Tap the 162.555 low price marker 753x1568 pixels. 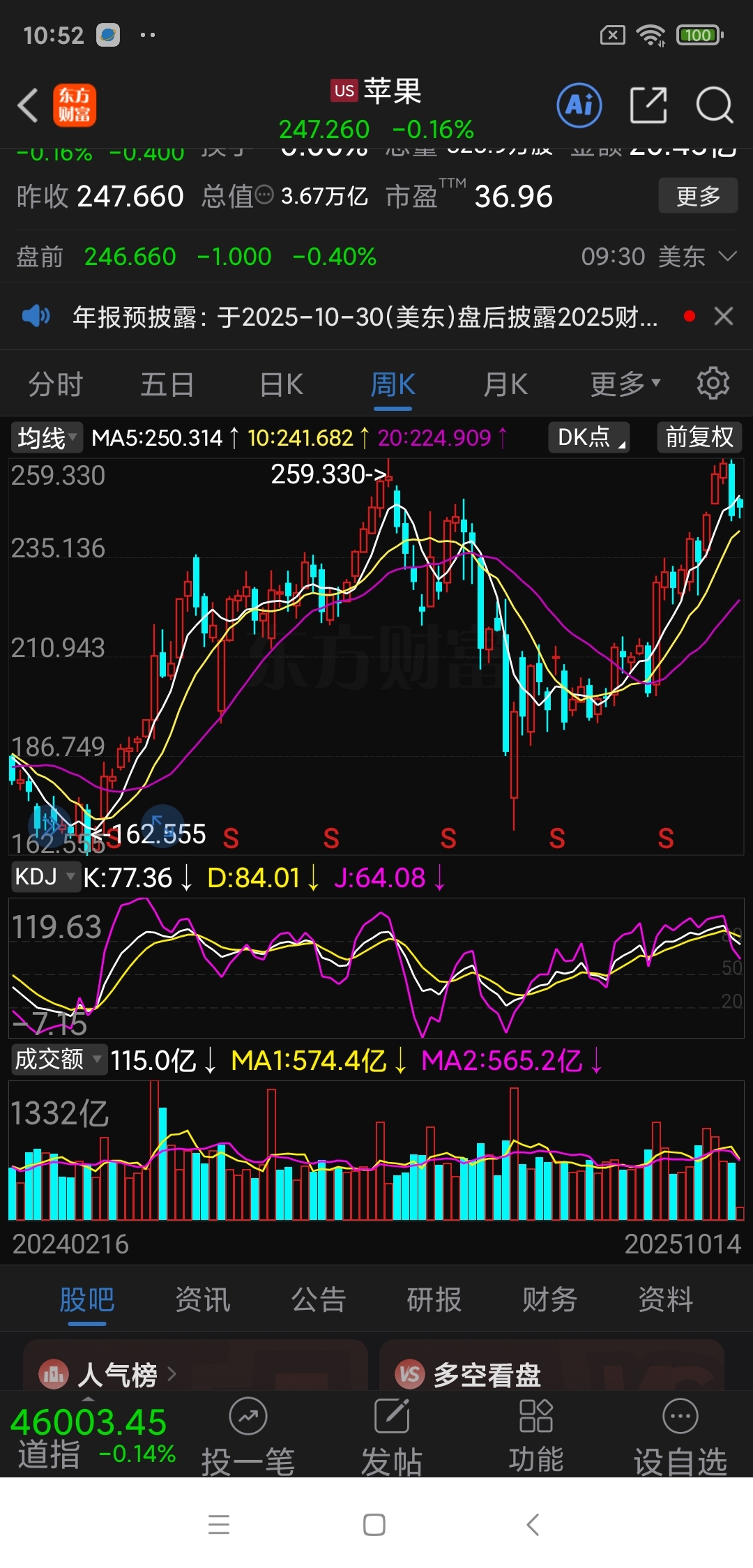point(149,834)
